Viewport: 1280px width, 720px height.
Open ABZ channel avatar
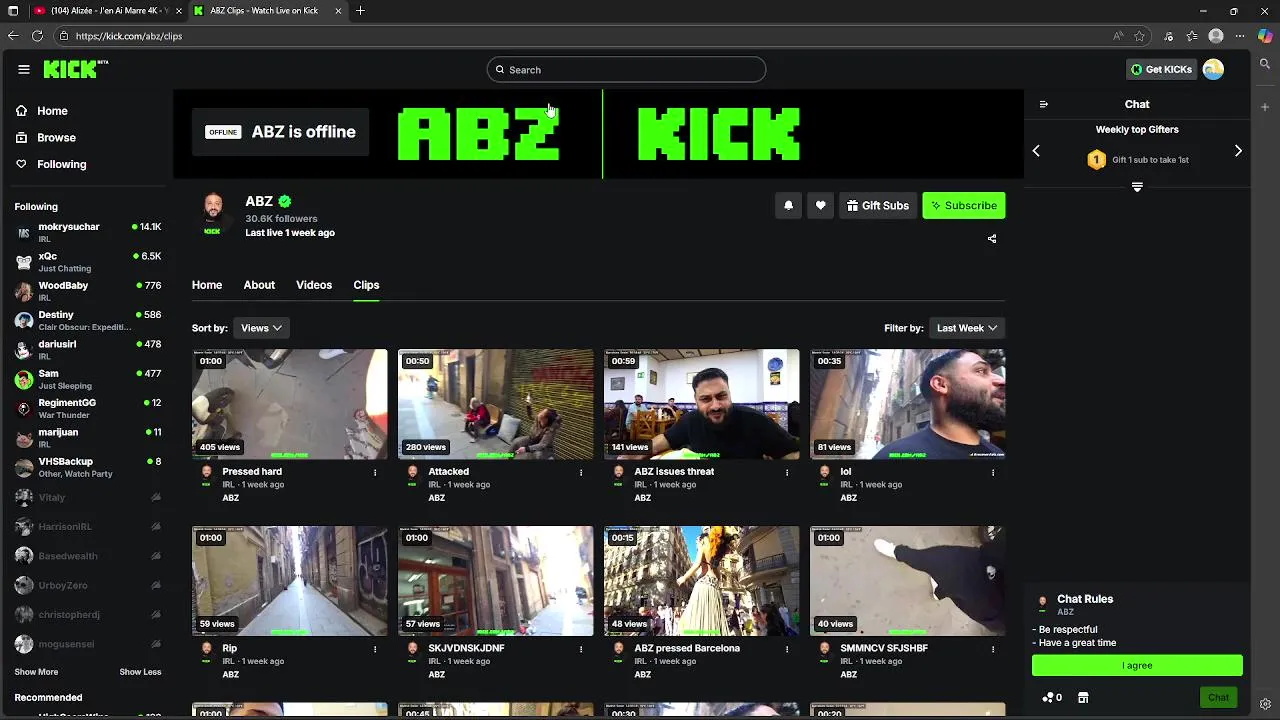pyautogui.click(x=213, y=212)
